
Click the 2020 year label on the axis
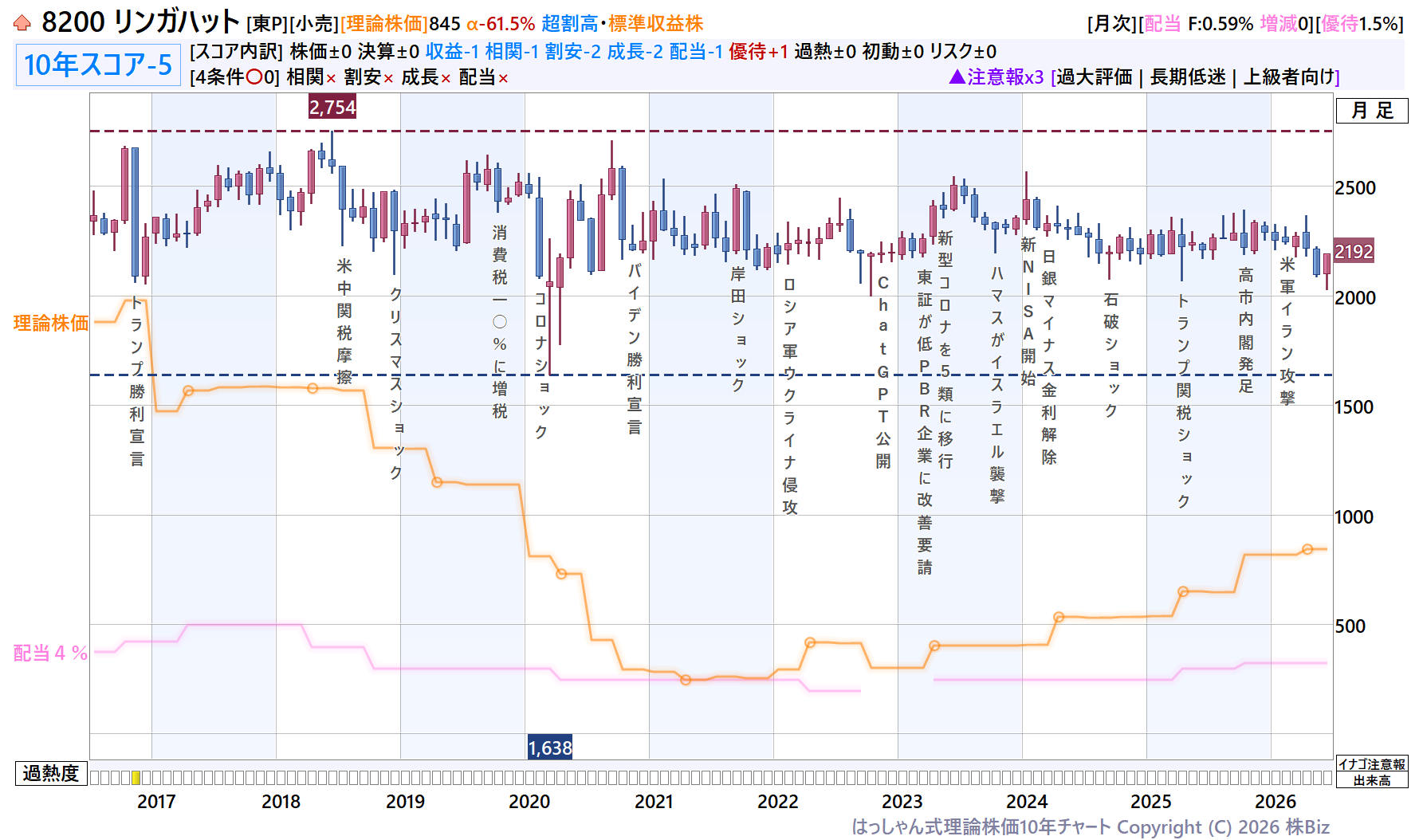tap(529, 802)
